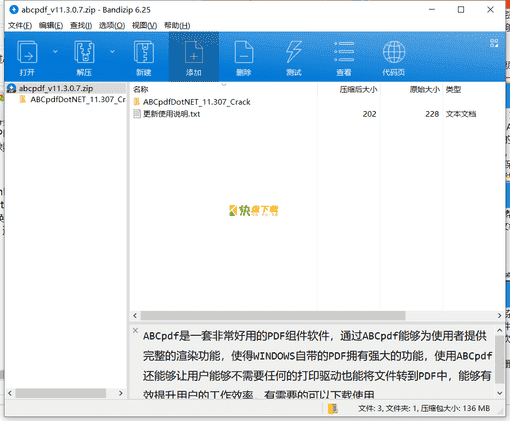Click the comment panel scroll up arrow
Viewport: 510px width, 421px height.
tap(499, 330)
